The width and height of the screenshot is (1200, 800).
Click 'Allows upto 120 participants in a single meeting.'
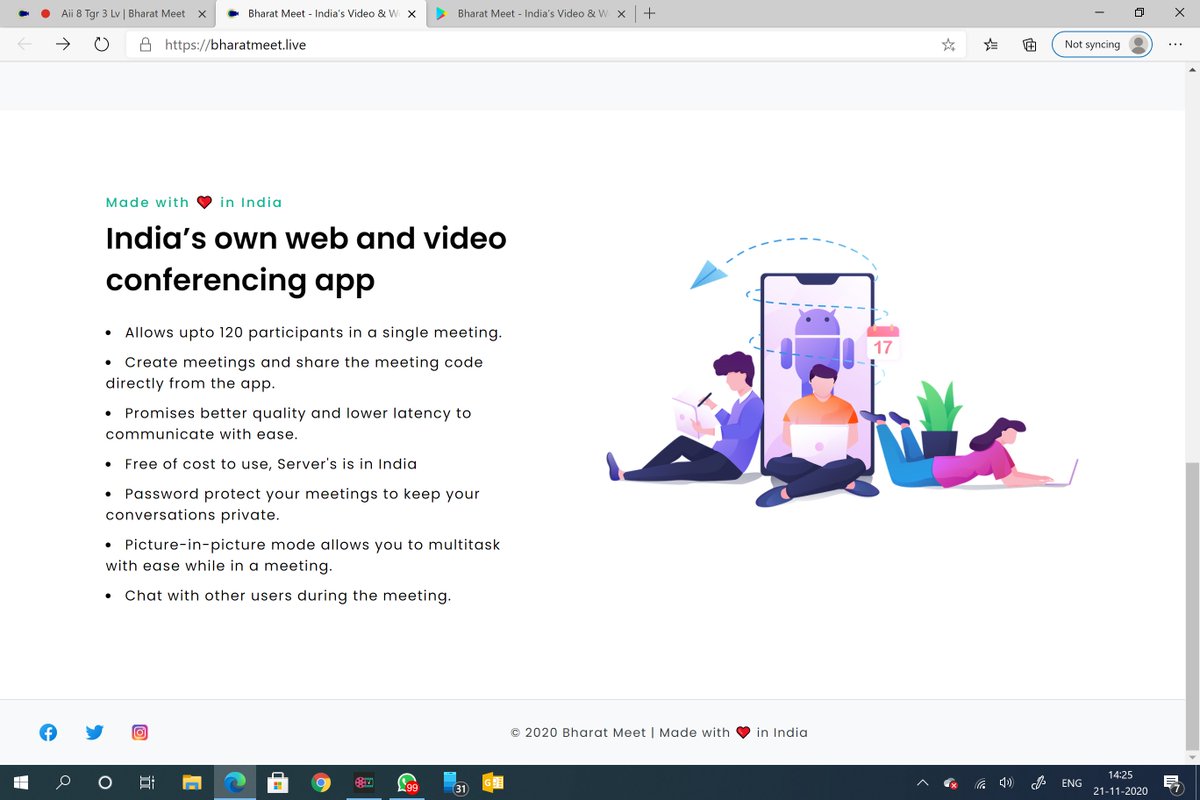[x=313, y=332]
